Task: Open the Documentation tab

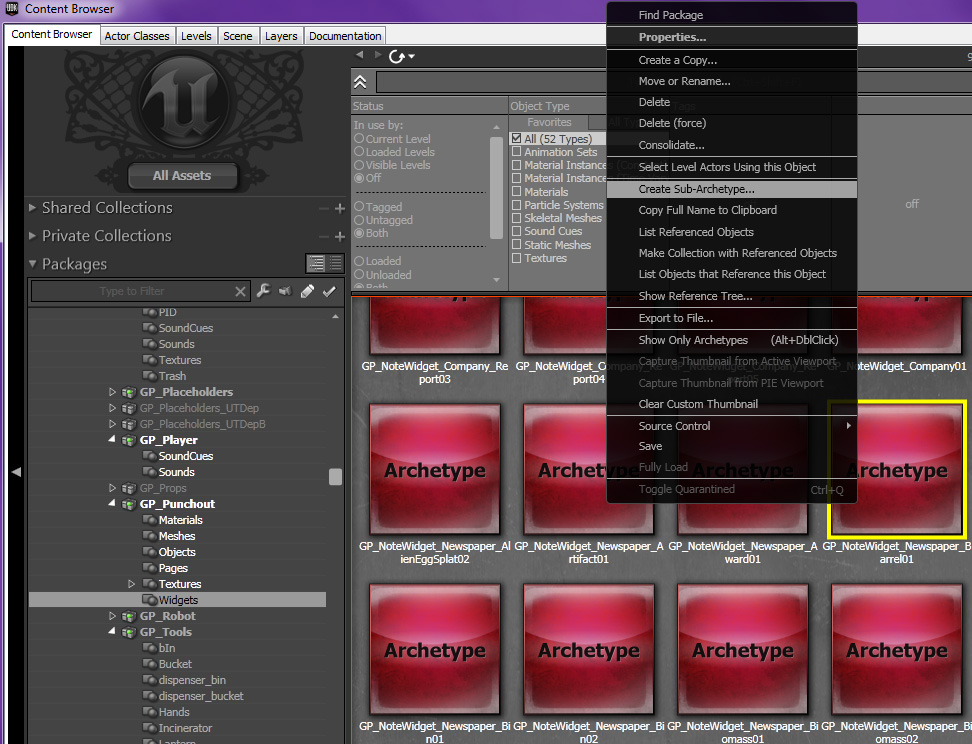Action: tap(345, 36)
